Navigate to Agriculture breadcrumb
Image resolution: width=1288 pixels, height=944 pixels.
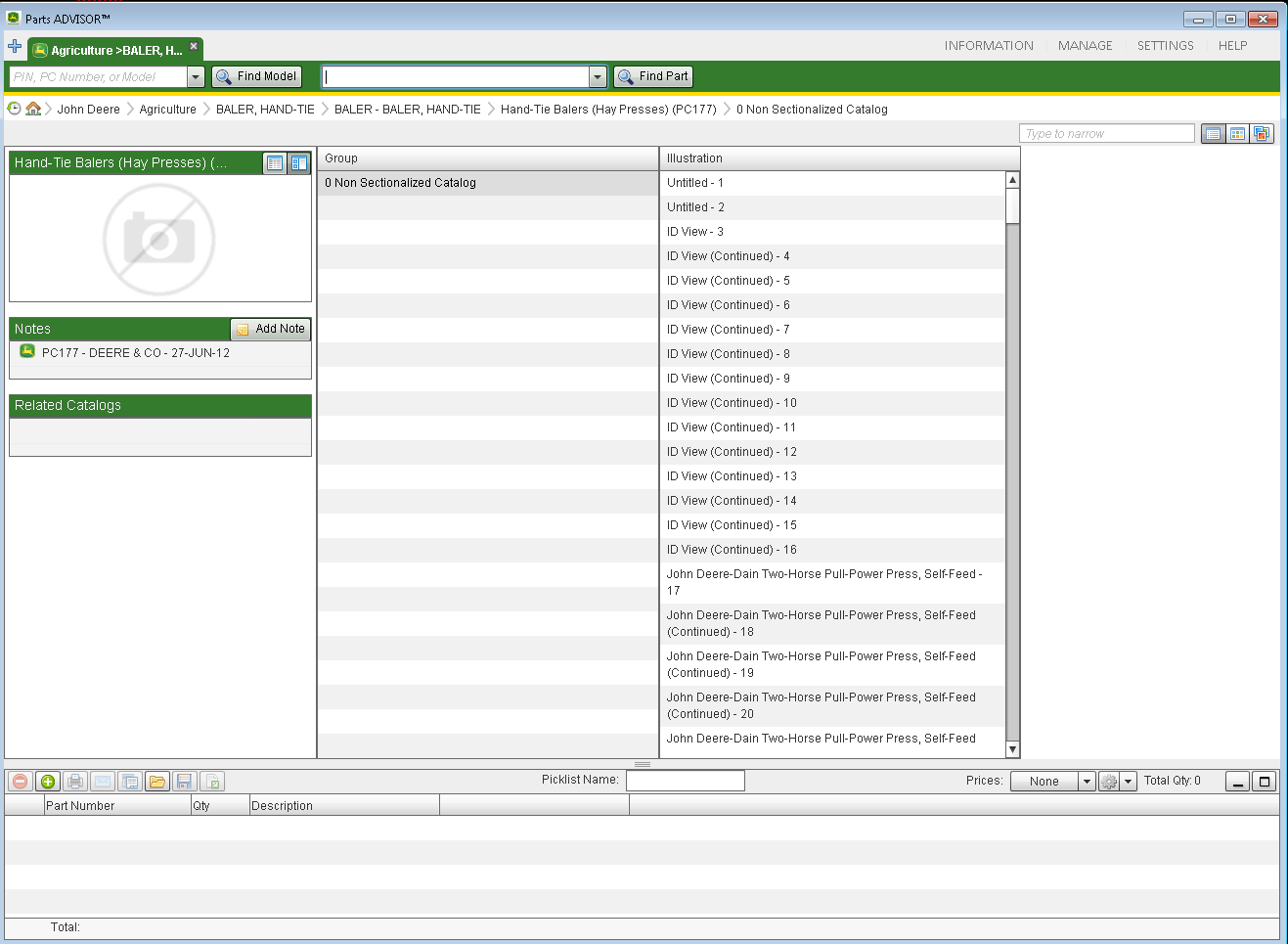pyautogui.click(x=167, y=110)
